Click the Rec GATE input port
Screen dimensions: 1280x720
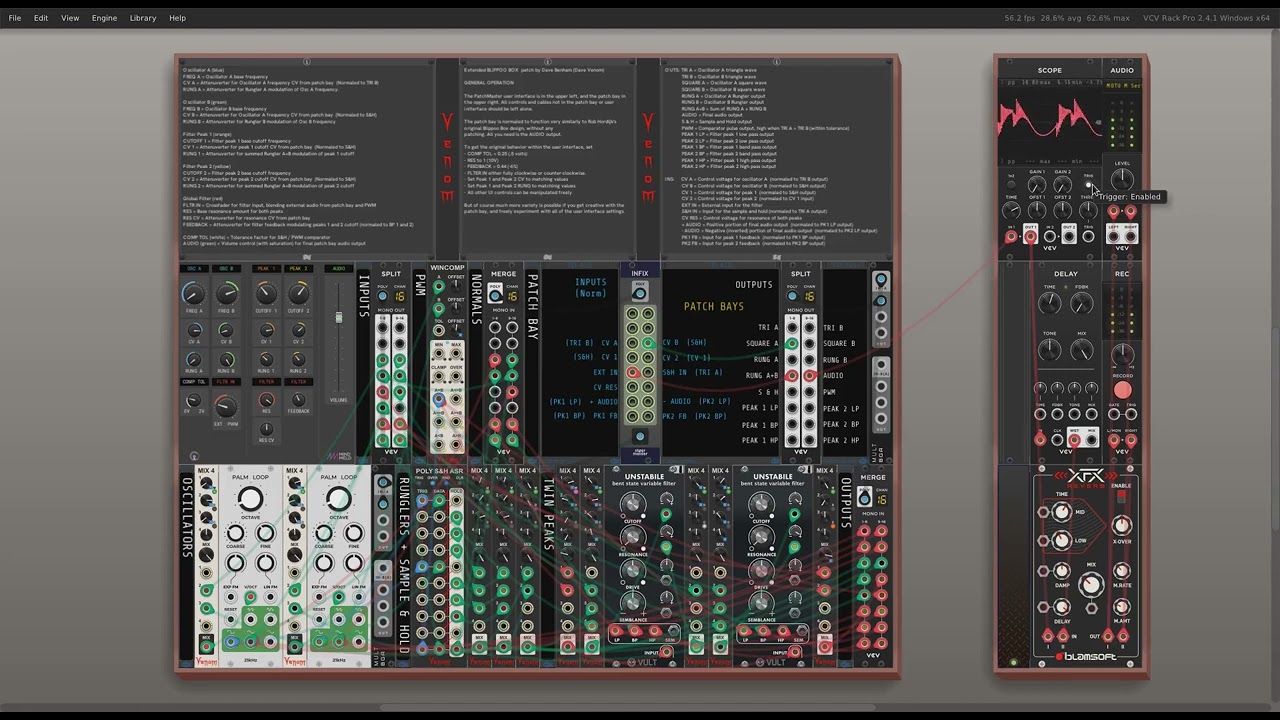1114,412
